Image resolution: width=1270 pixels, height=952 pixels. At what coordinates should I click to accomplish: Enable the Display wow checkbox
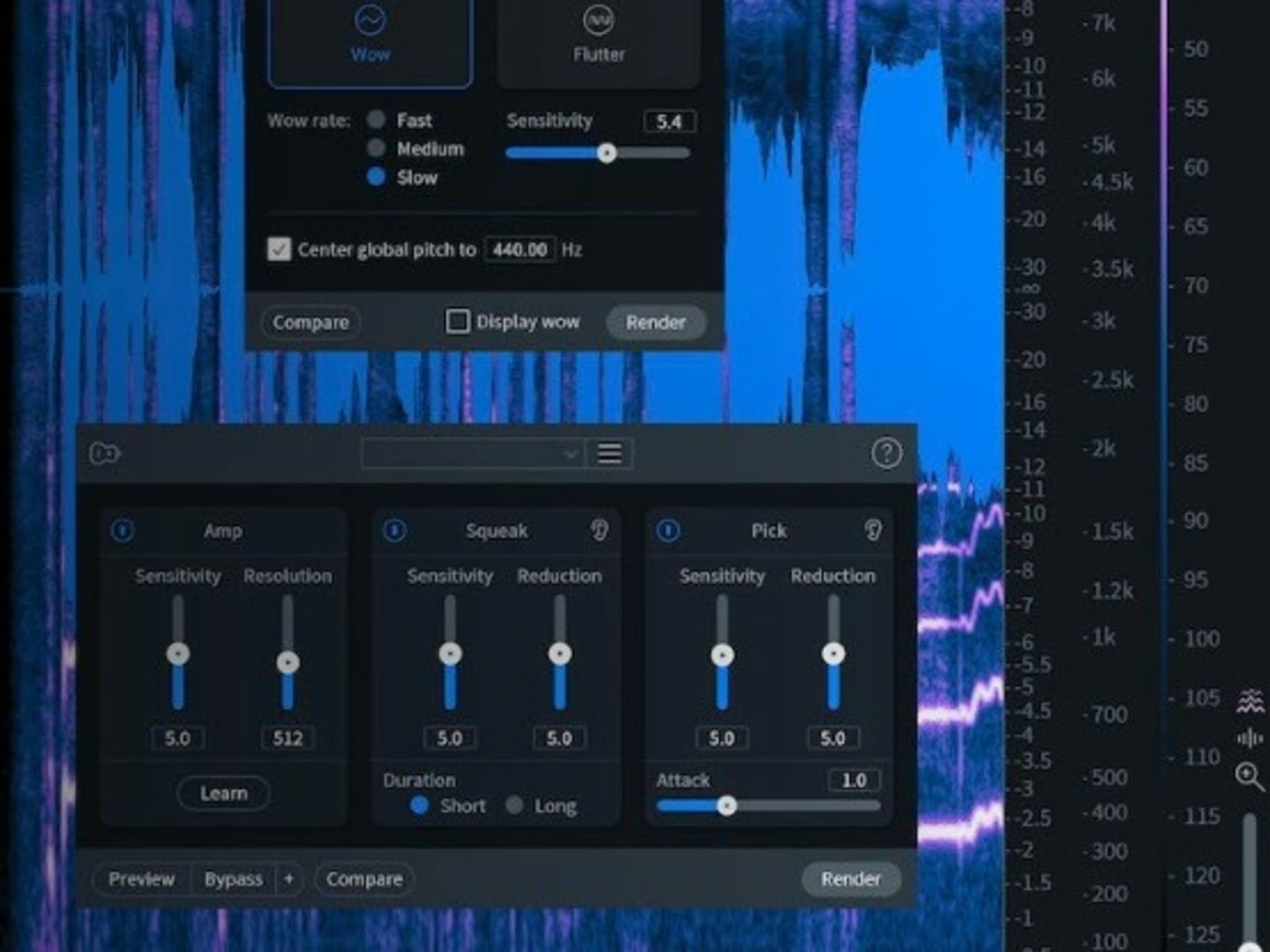(458, 322)
